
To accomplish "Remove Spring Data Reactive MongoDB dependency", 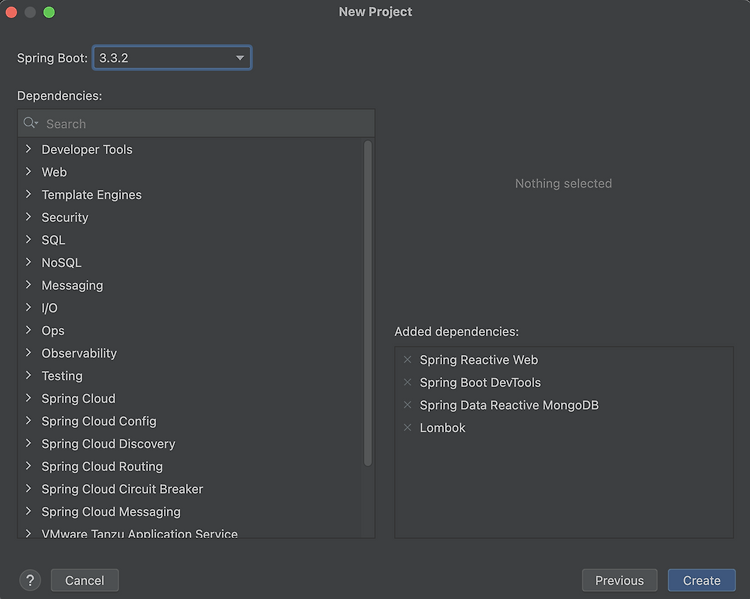I will click(x=408, y=405).
